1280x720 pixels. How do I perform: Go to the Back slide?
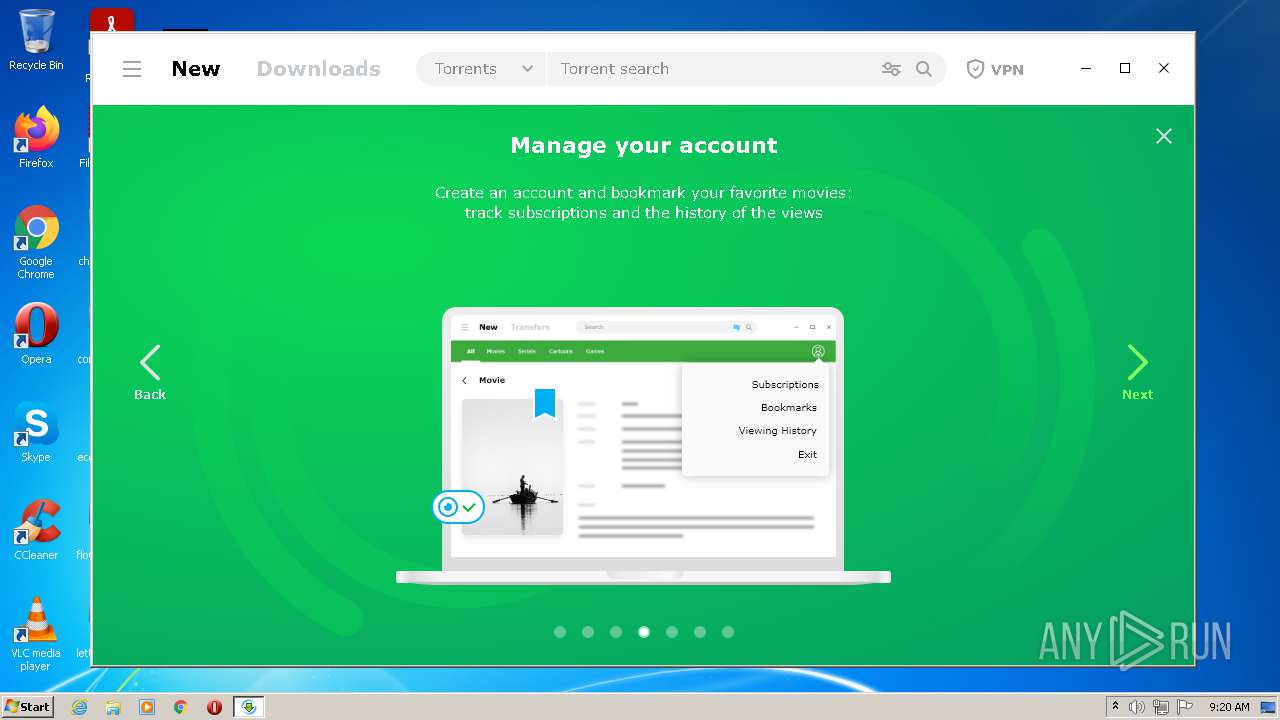150,372
